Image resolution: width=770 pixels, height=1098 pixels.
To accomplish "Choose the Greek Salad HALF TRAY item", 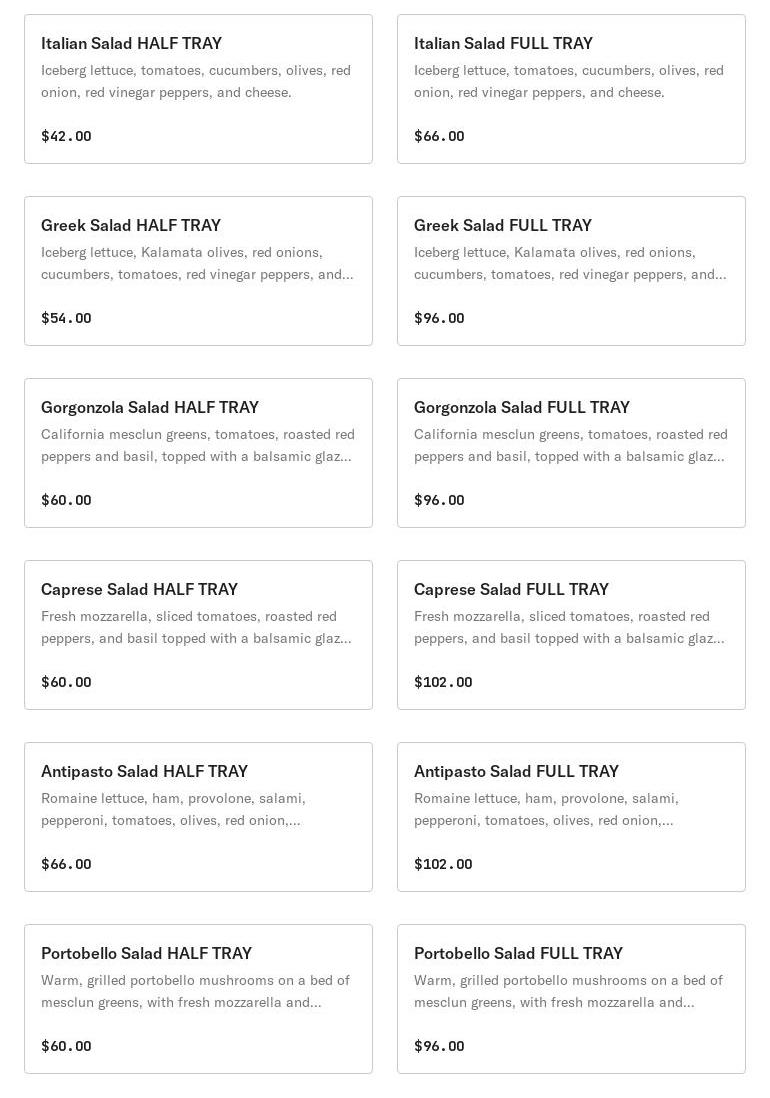I will pyautogui.click(x=198, y=271).
